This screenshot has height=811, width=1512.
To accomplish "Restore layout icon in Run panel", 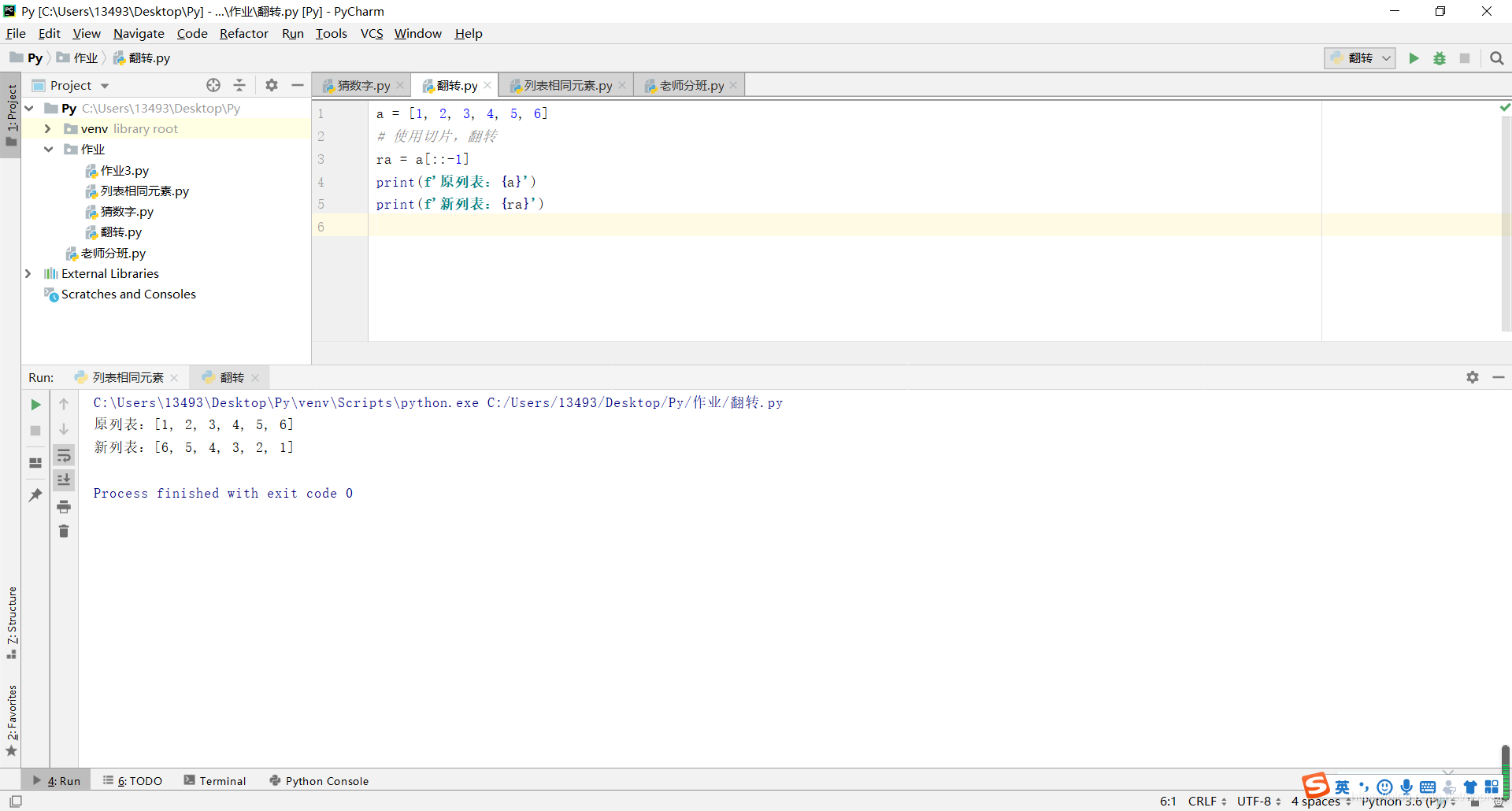I will (35, 463).
